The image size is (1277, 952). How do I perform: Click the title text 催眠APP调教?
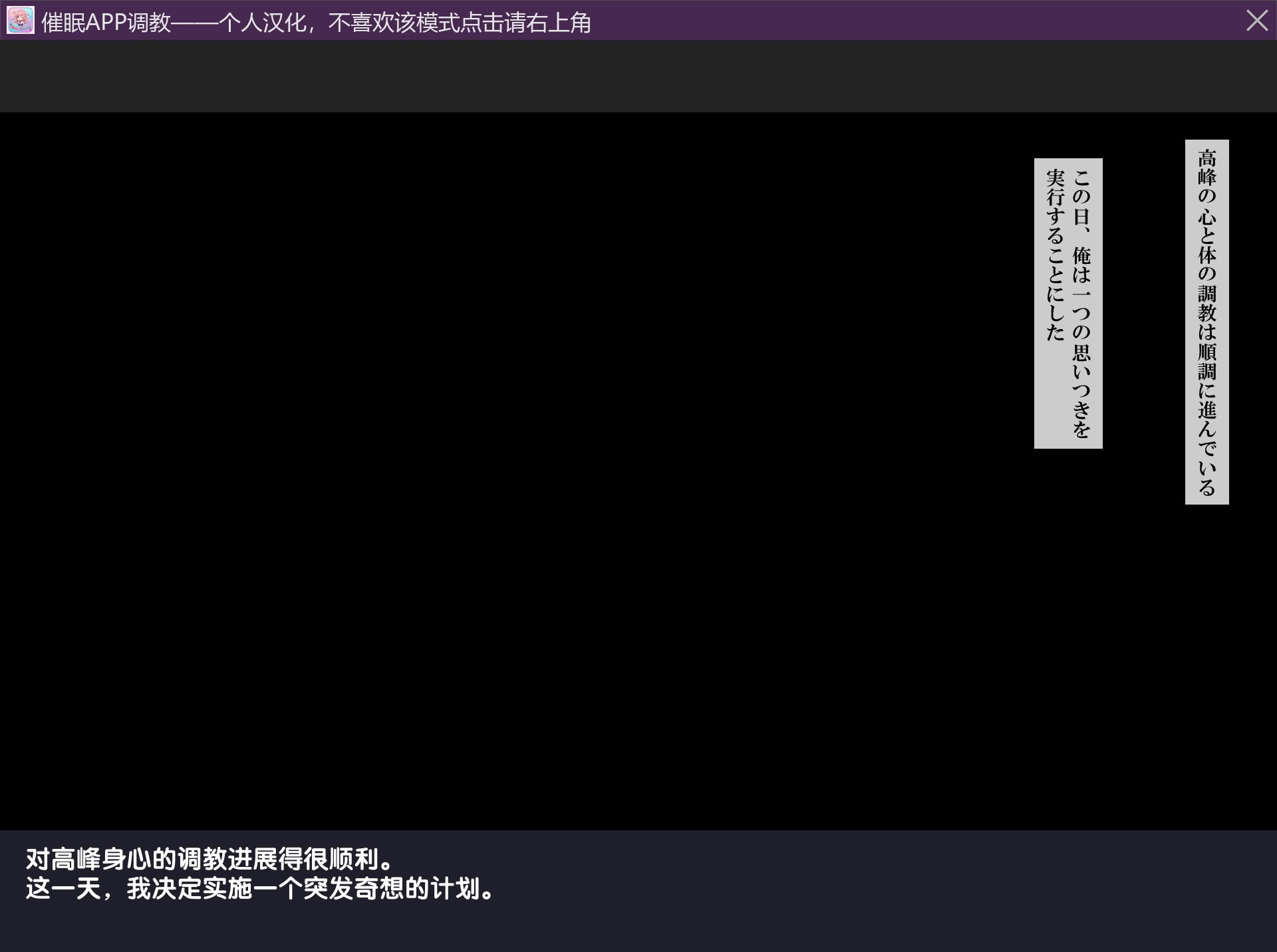click(x=106, y=23)
